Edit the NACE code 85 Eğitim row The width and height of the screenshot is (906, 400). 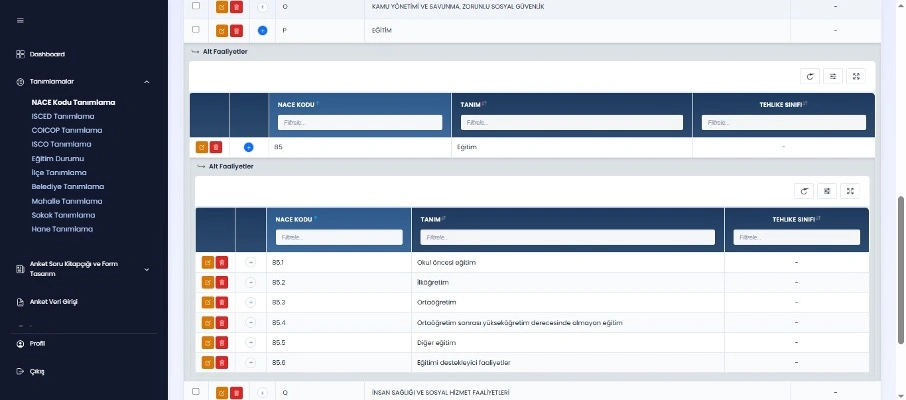coord(202,147)
